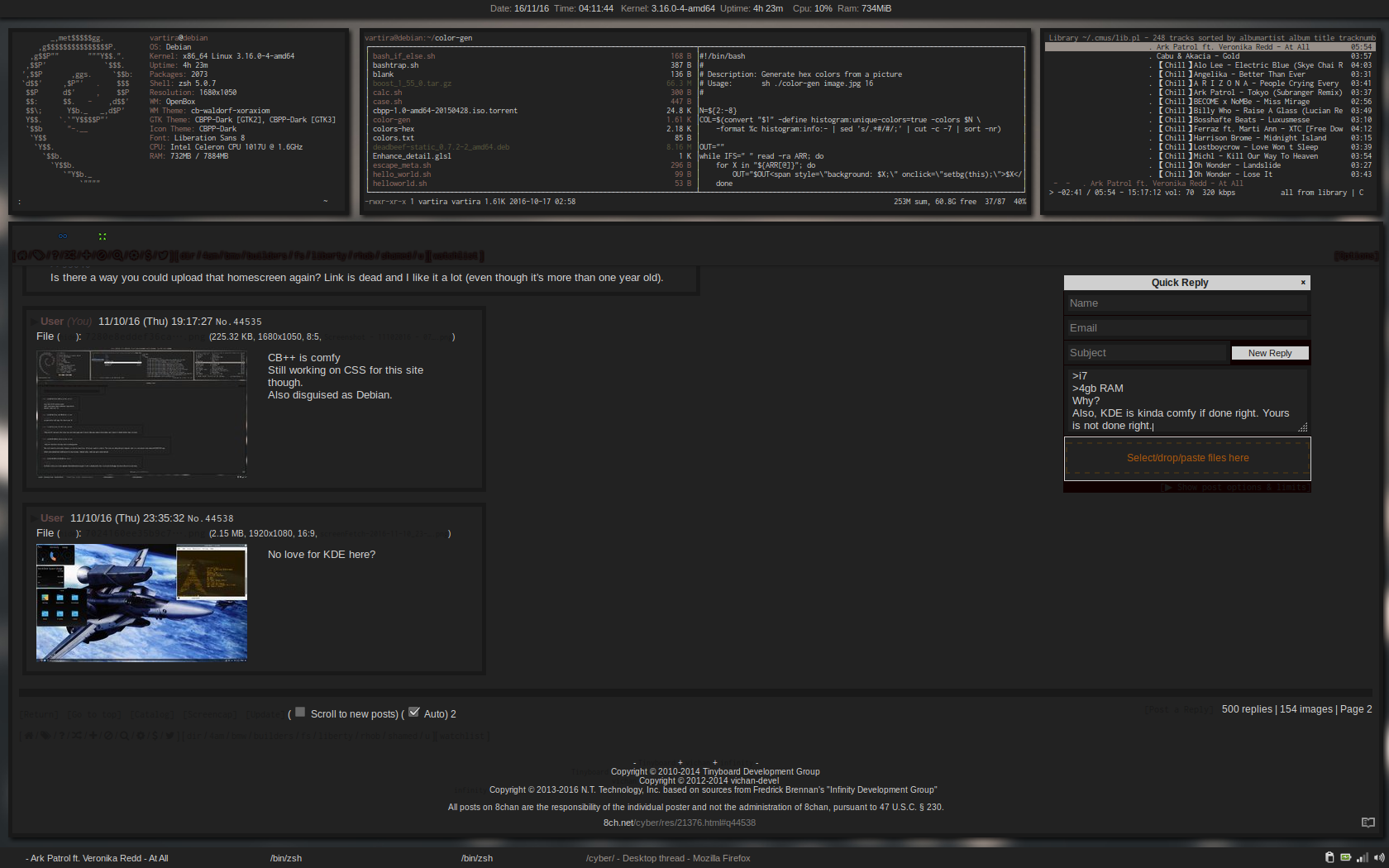Select the Ark Patrol task in the taskbar
This screenshot has height=868, width=1389.
98,858
